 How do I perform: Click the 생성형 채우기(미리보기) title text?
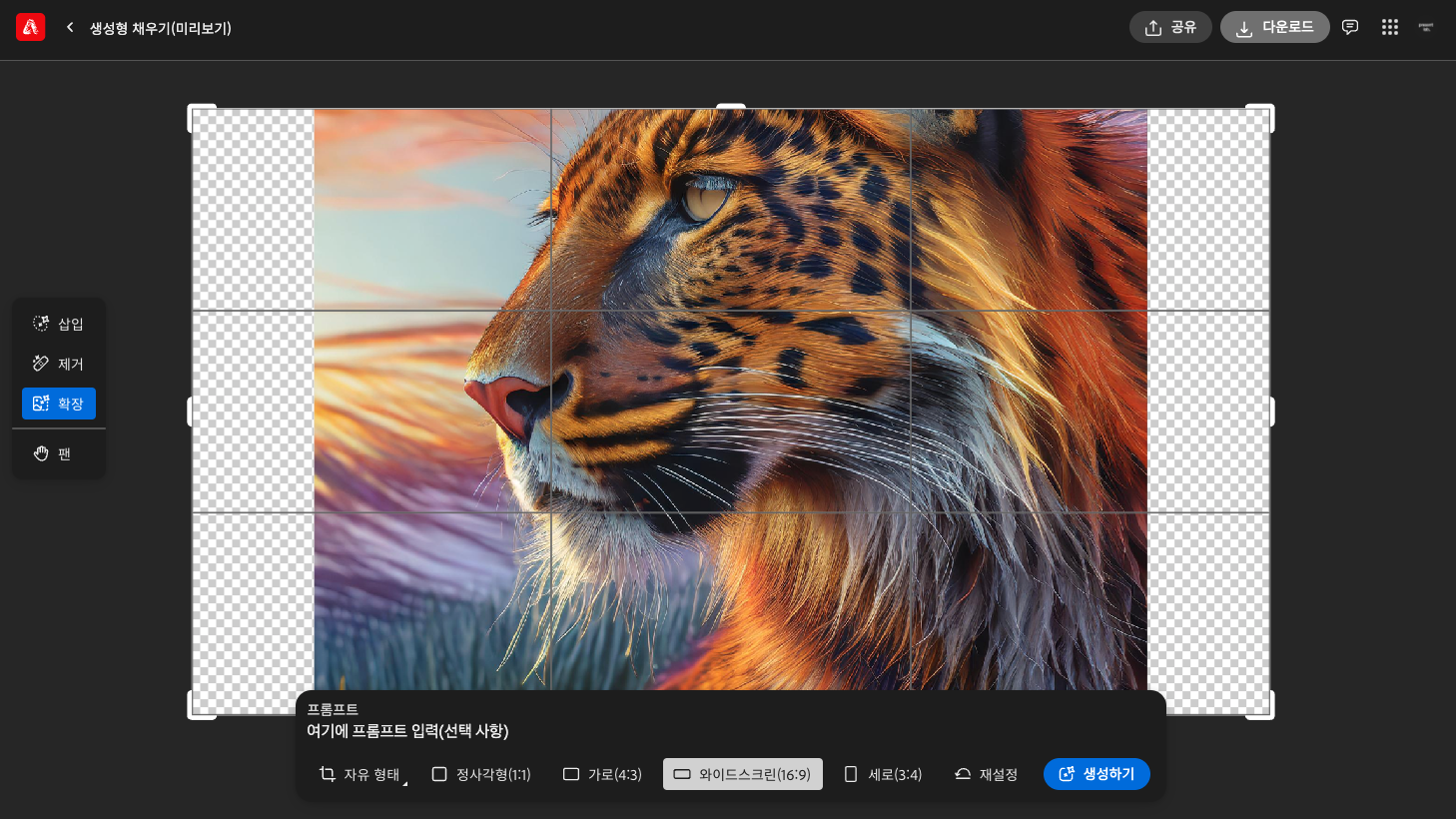click(161, 28)
